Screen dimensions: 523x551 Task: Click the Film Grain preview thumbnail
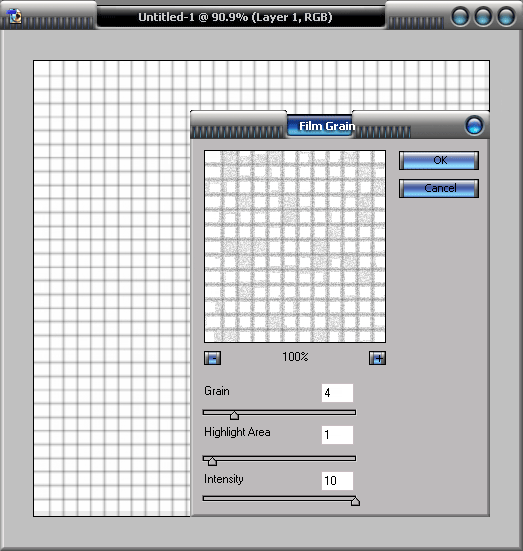pos(295,246)
